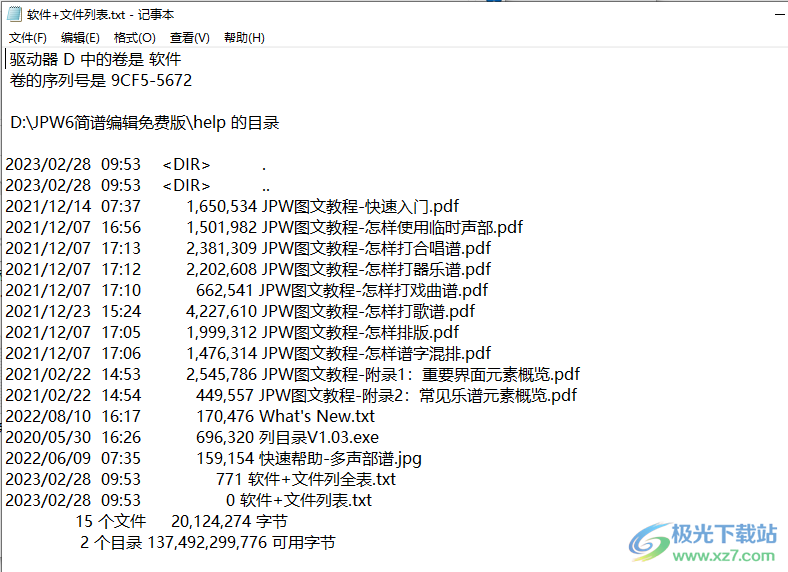Click the path line D:\JPW6简谱编辑免费版\help 的目录
788x572 pixels.
point(144,123)
